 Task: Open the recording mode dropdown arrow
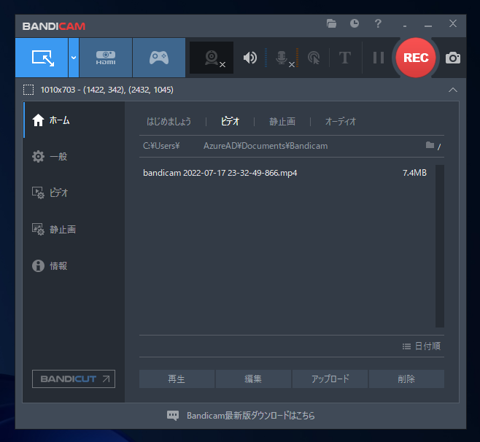click(74, 57)
